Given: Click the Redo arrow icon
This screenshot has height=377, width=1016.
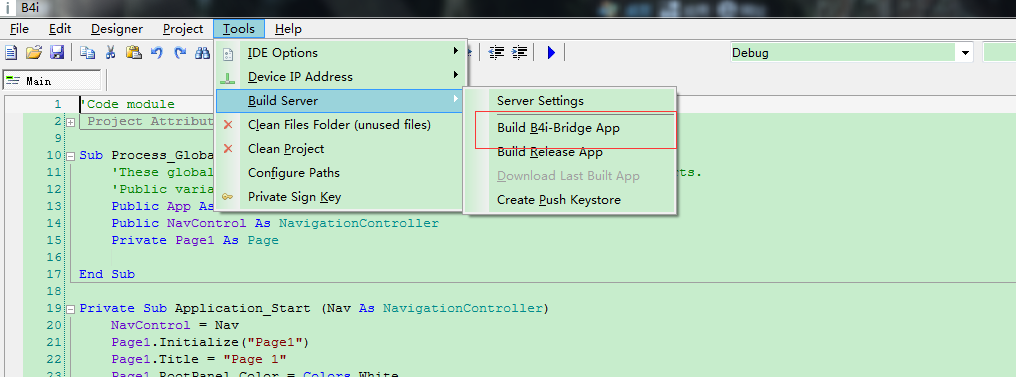Looking at the screenshot, I should point(179,52).
